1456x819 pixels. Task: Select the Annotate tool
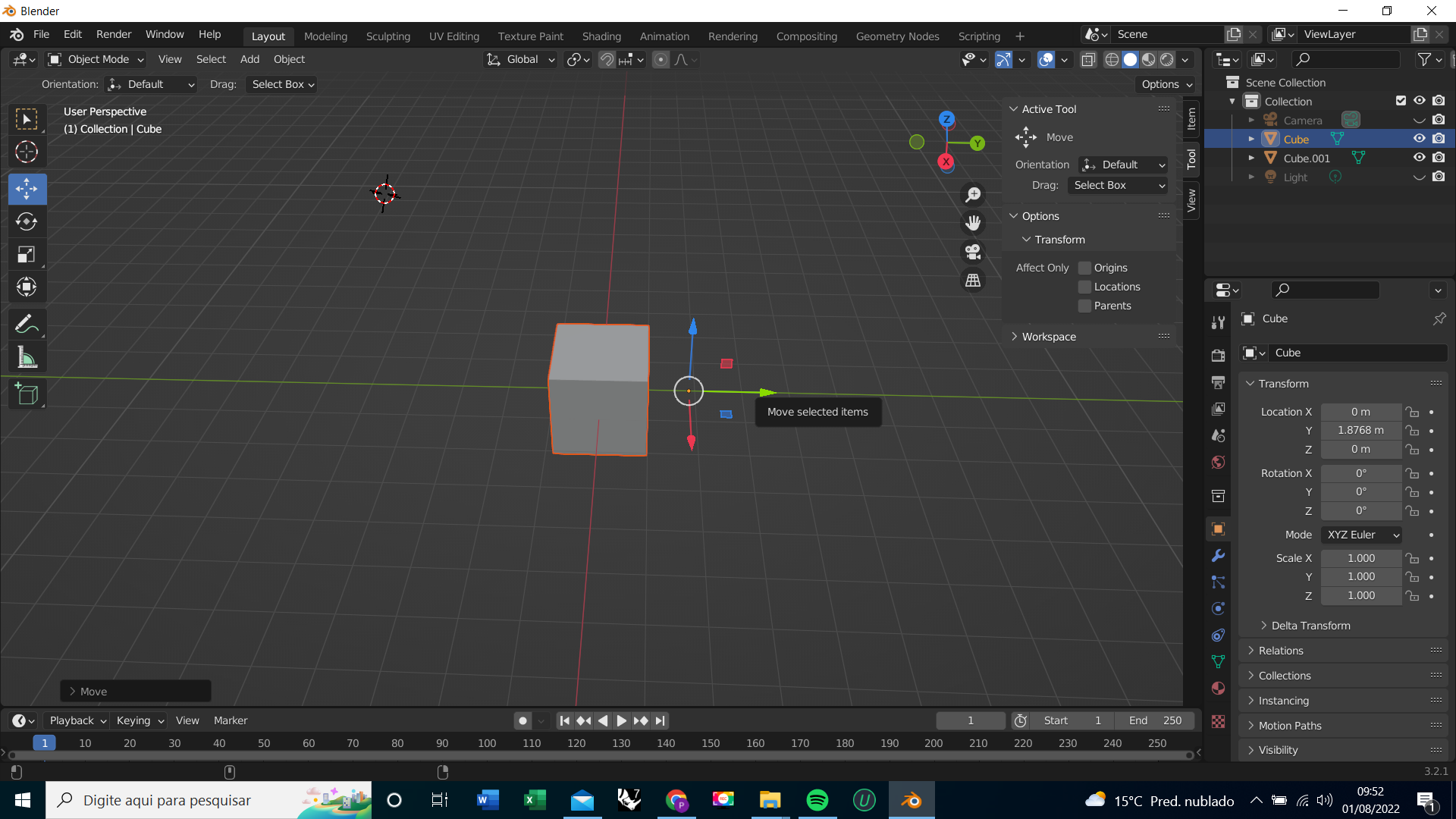point(27,325)
